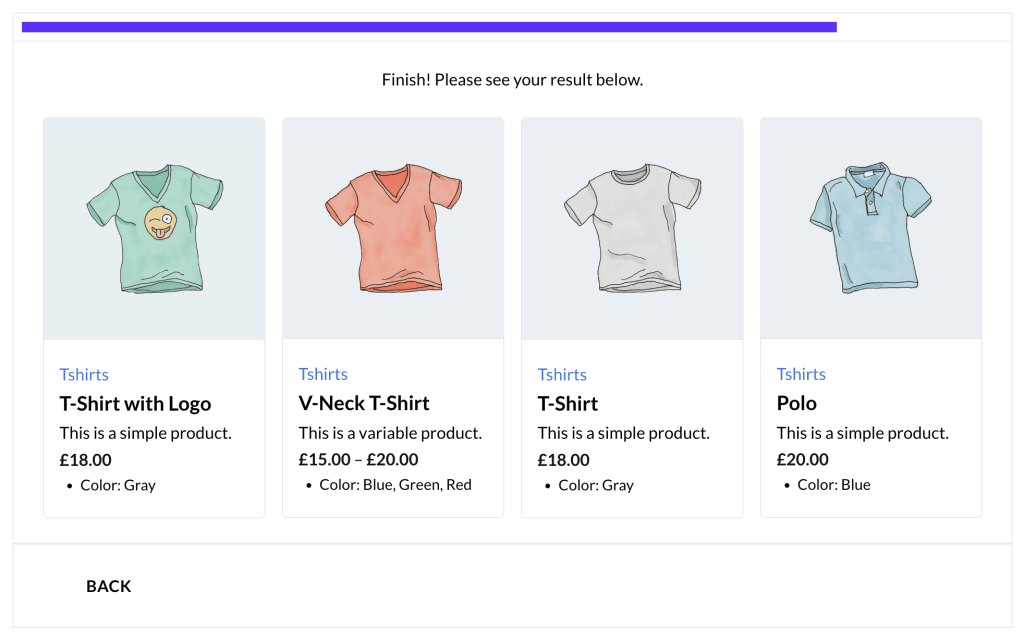Click the Color: Blue attribute on Polo
The image size is (1024, 641).
click(834, 485)
